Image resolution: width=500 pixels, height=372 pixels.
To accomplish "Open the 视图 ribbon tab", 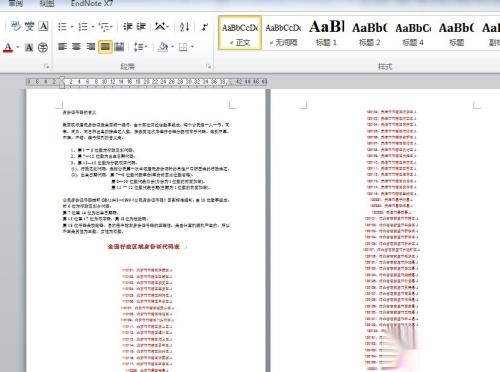I will [47, 4].
